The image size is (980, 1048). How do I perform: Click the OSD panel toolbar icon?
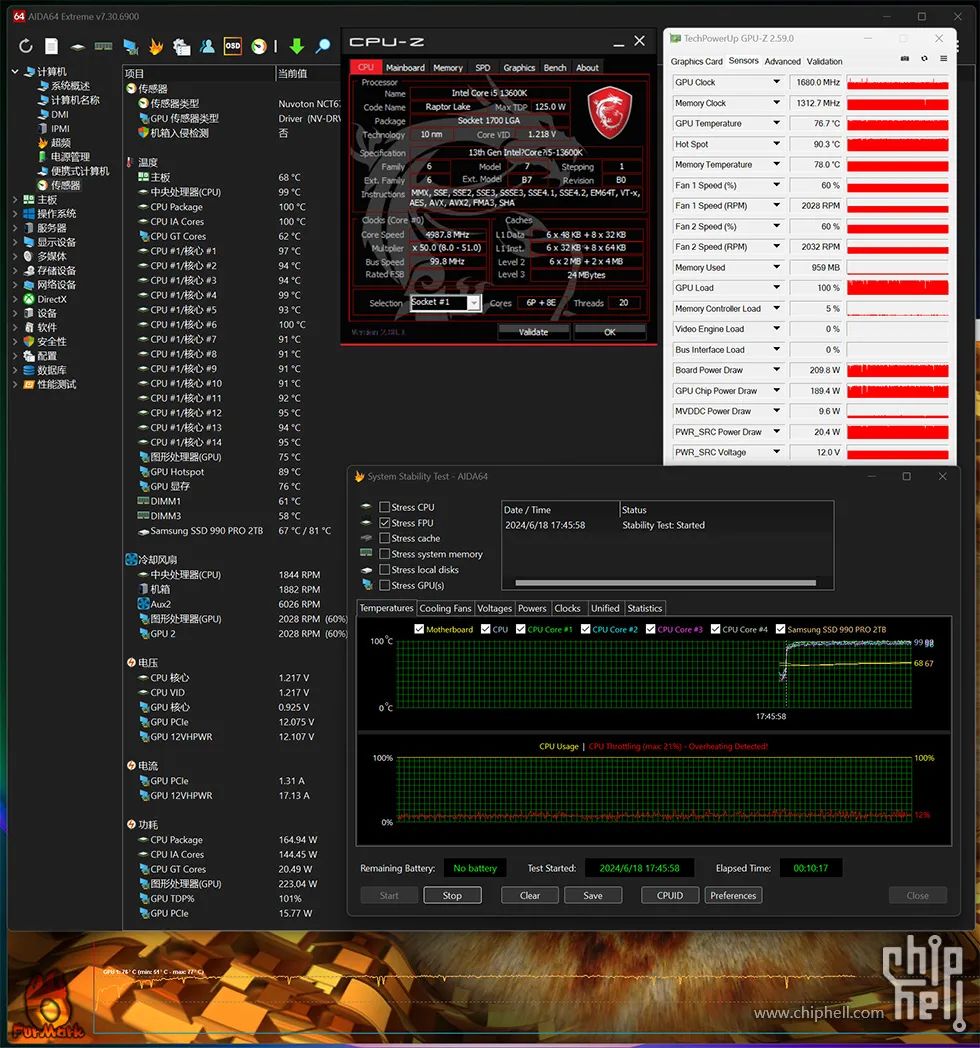point(233,45)
